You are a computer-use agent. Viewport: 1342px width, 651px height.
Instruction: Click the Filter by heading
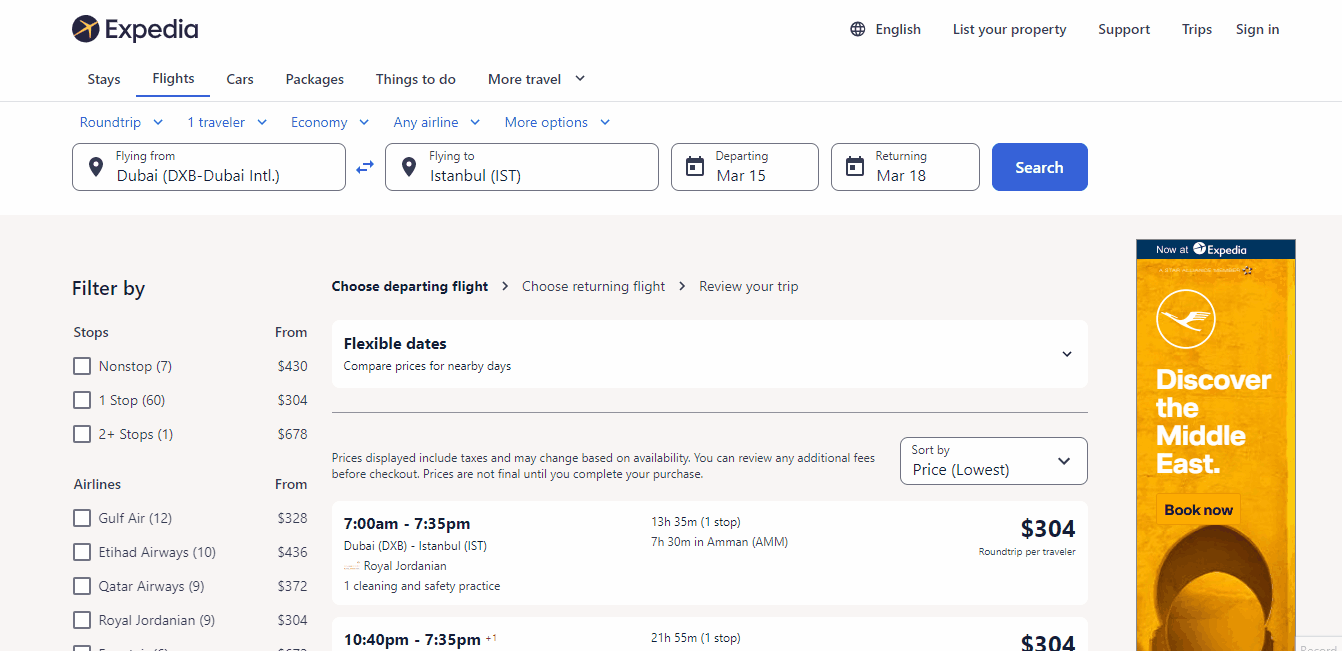109,288
